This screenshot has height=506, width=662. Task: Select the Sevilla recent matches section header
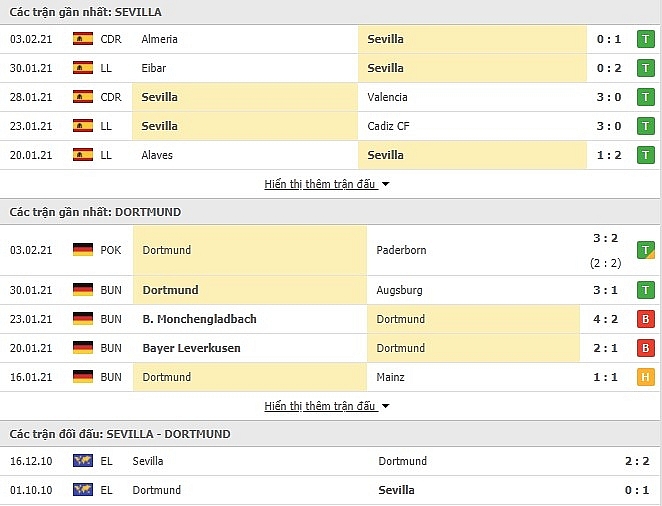(x=86, y=12)
